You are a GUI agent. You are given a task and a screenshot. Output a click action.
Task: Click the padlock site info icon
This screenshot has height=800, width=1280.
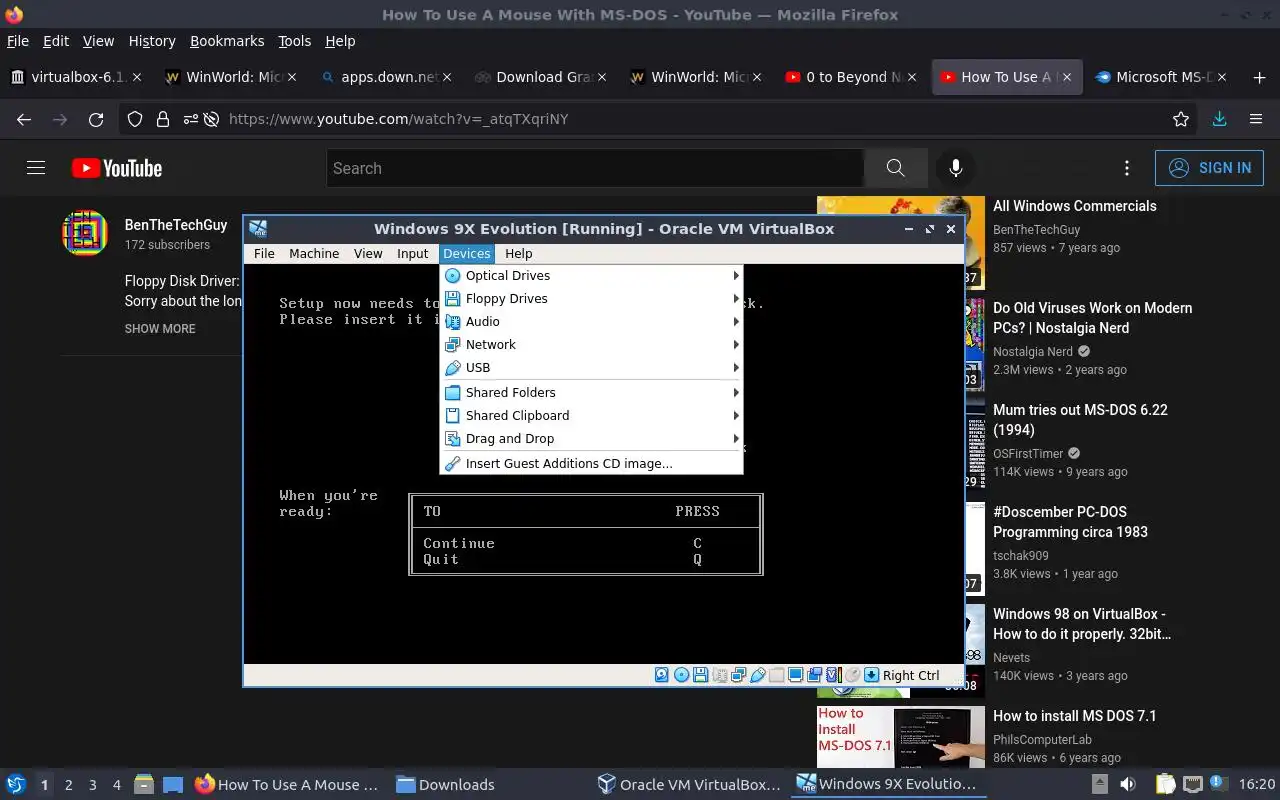[162, 119]
